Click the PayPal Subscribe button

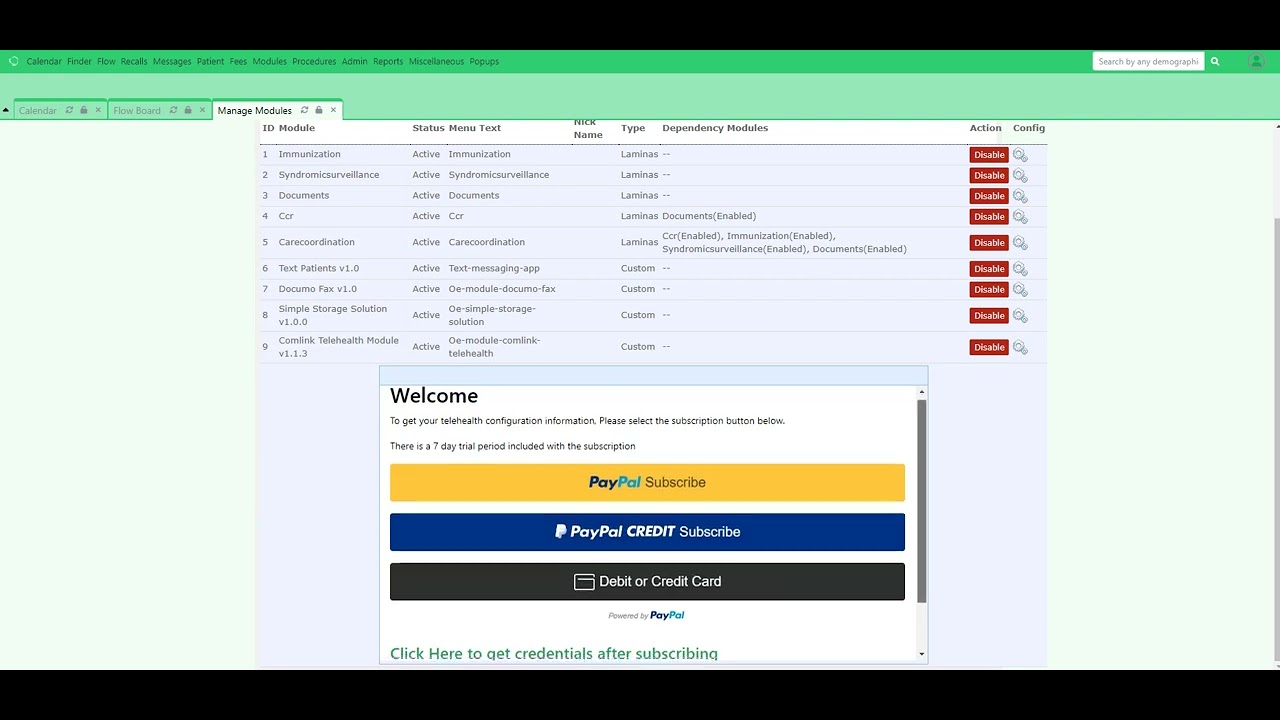[647, 482]
